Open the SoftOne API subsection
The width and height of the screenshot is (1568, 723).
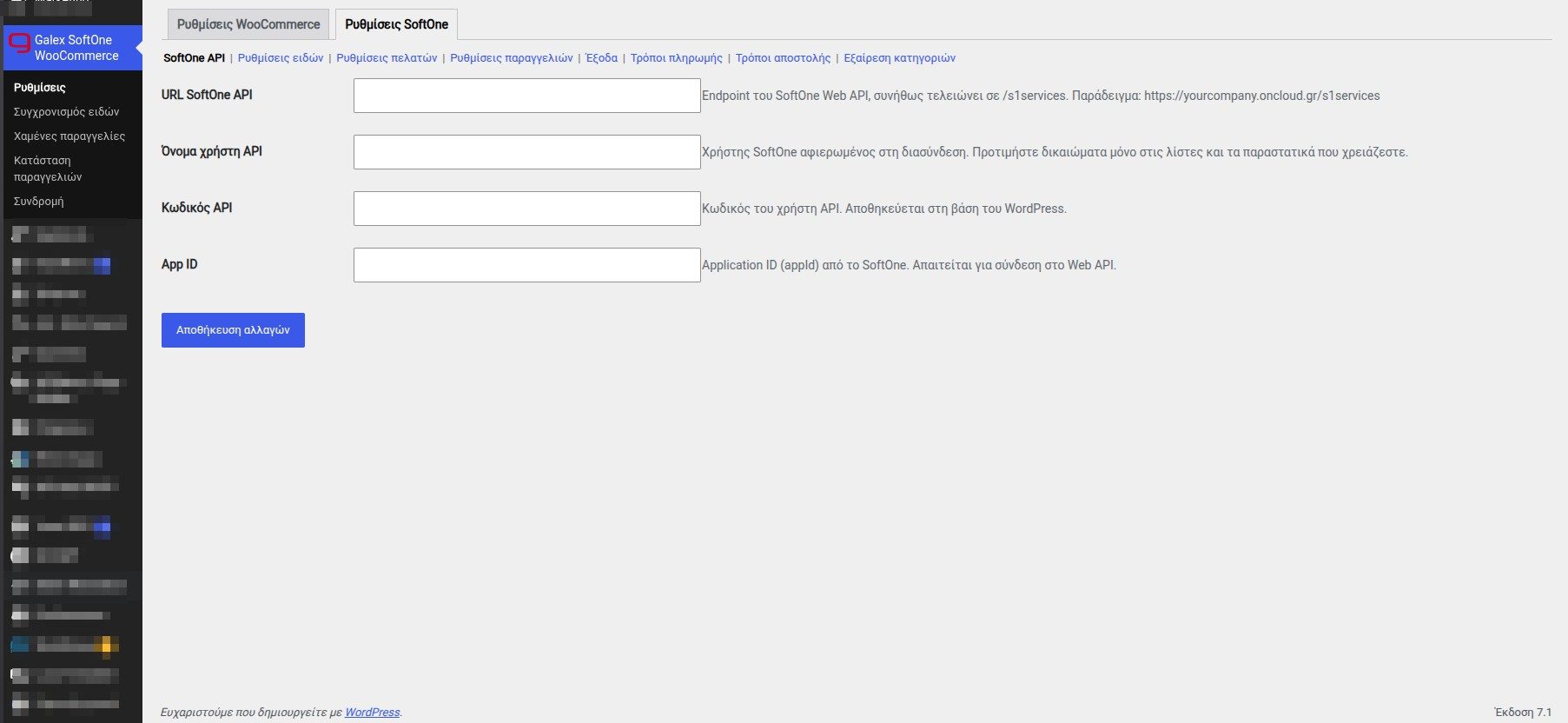pyautogui.click(x=194, y=58)
